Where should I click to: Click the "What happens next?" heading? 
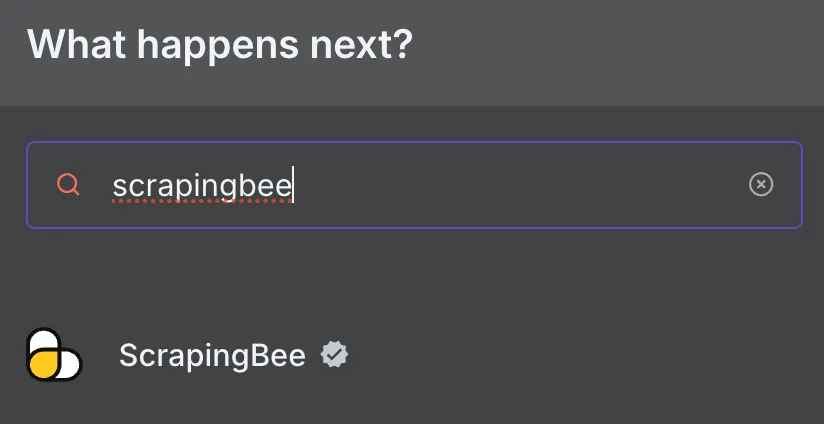pyautogui.click(x=219, y=45)
